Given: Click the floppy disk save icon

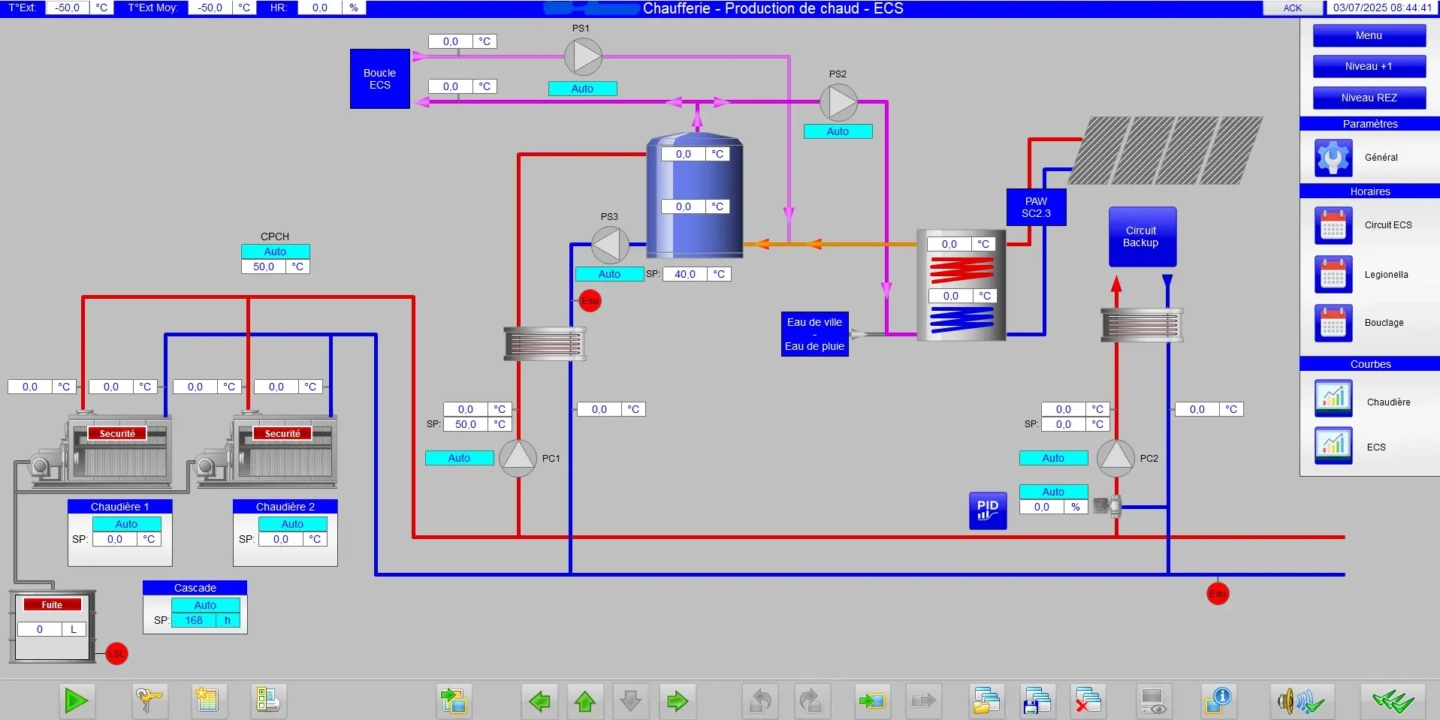Looking at the screenshot, I should click(x=1037, y=701).
